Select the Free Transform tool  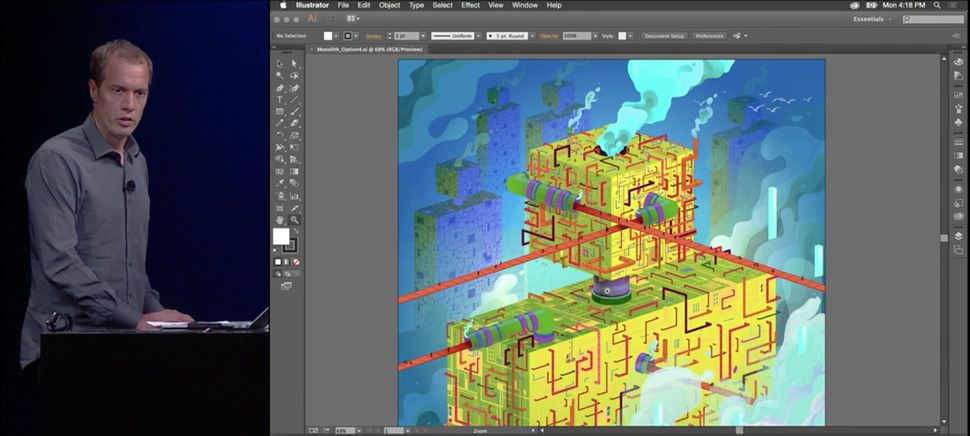(x=294, y=147)
